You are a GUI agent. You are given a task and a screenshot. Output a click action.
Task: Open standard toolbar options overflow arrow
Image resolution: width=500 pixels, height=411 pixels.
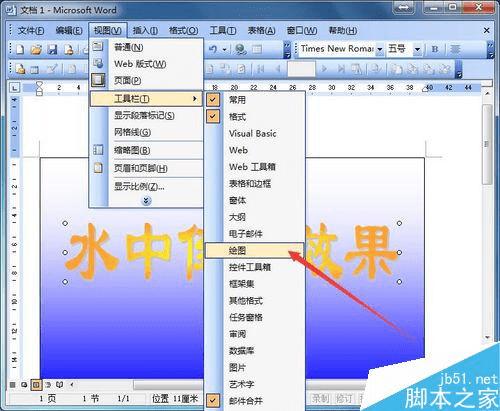287,50
